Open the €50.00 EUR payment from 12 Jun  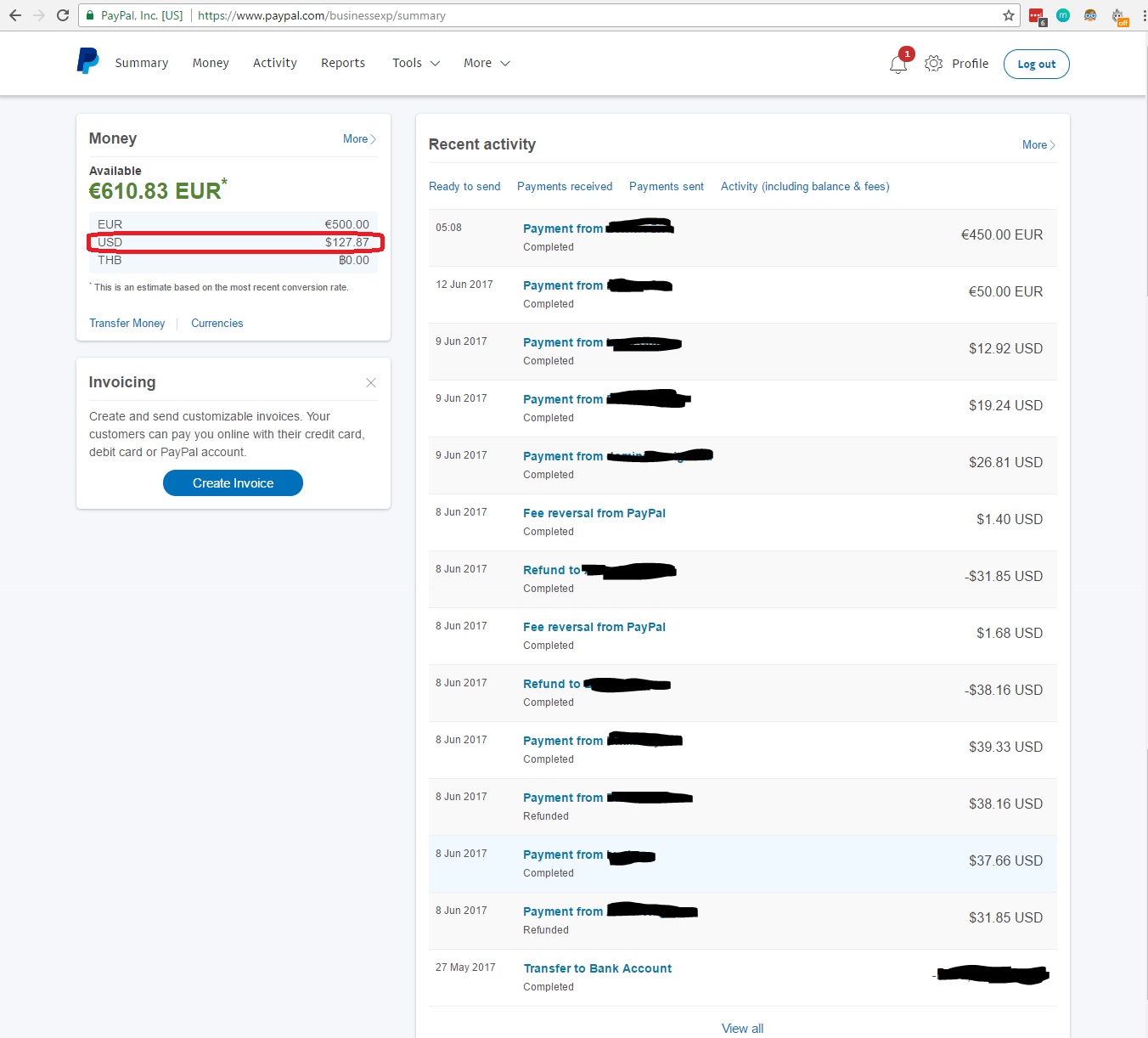(x=743, y=295)
